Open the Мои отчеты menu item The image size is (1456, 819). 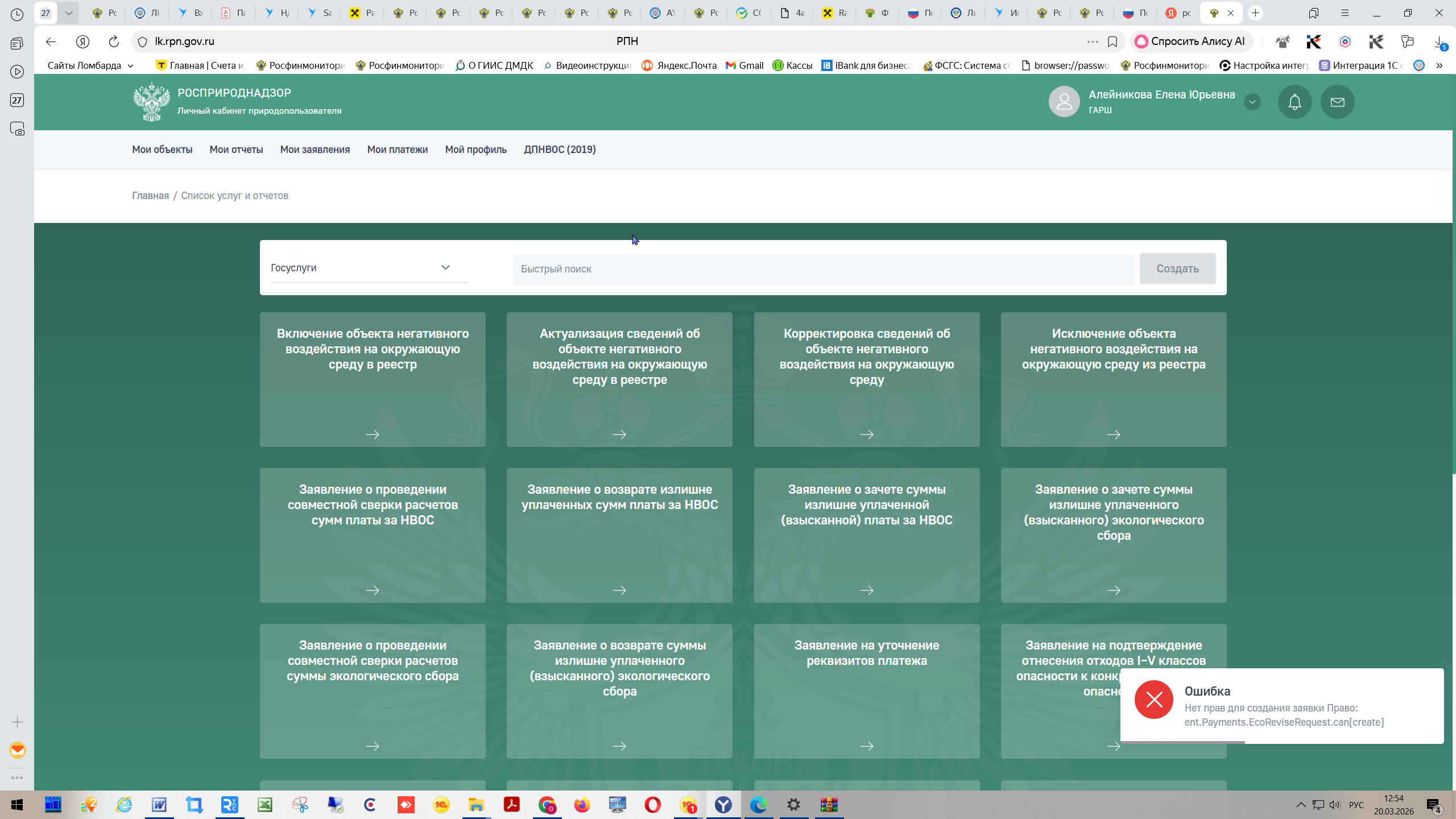[236, 150]
